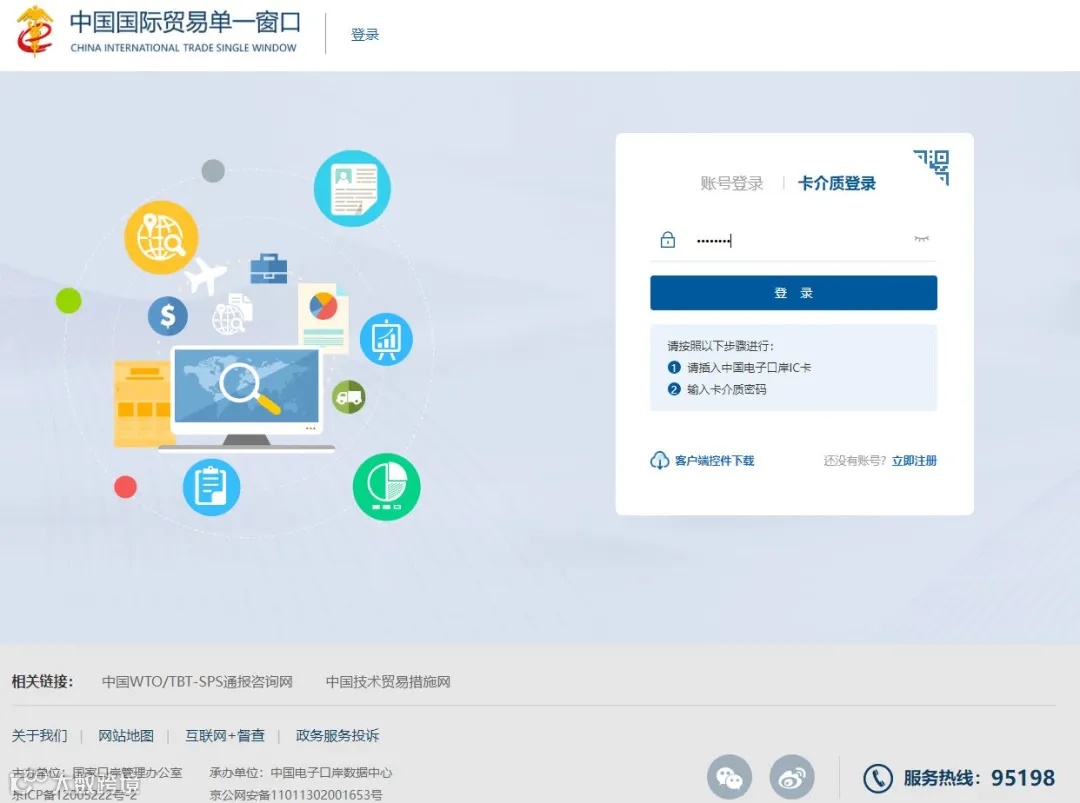Toggle password visibility with the eye icon
This screenshot has width=1080, height=803.
click(x=921, y=238)
